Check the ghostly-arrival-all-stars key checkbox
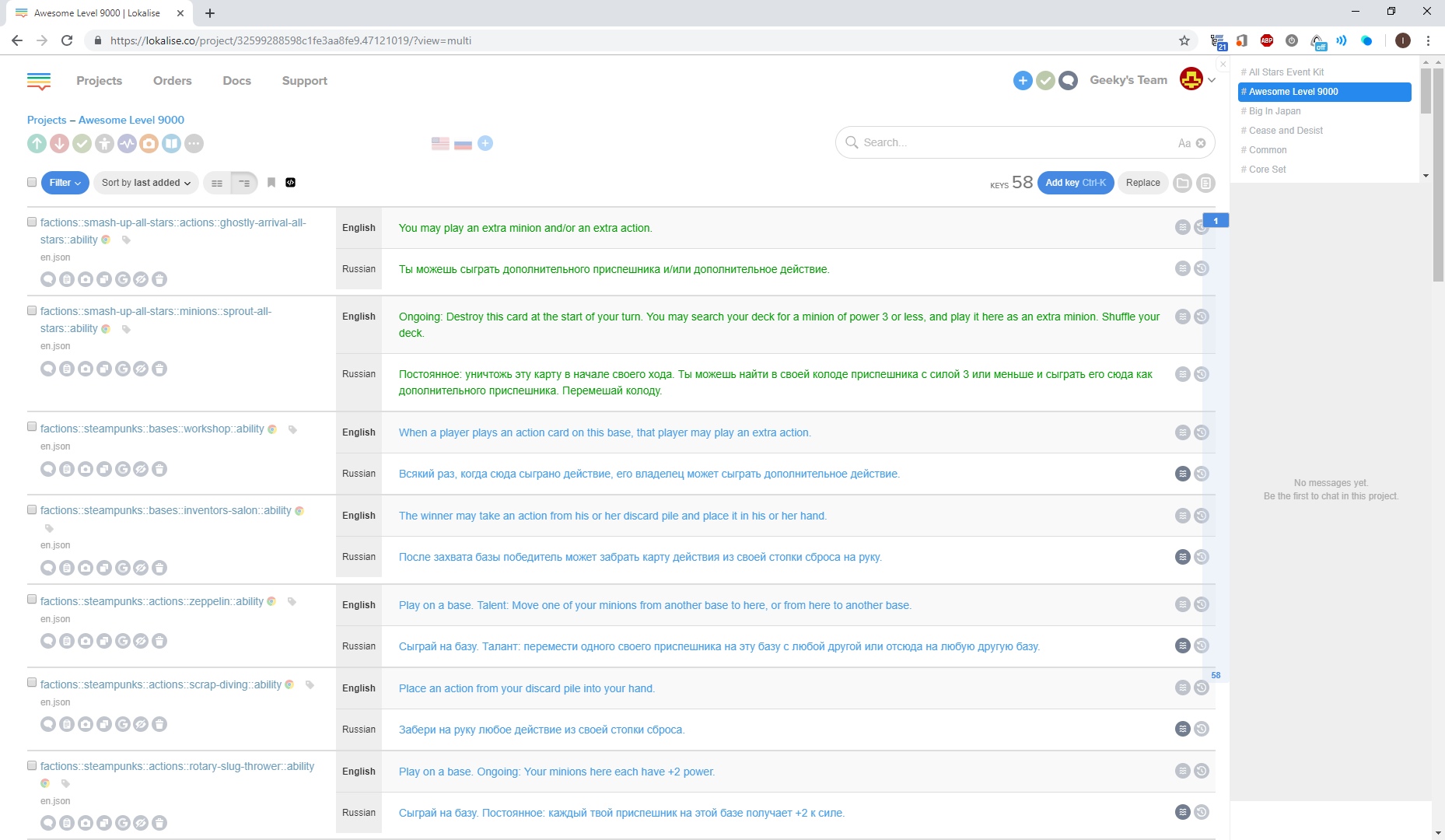This screenshot has width=1445, height=840. (x=32, y=222)
